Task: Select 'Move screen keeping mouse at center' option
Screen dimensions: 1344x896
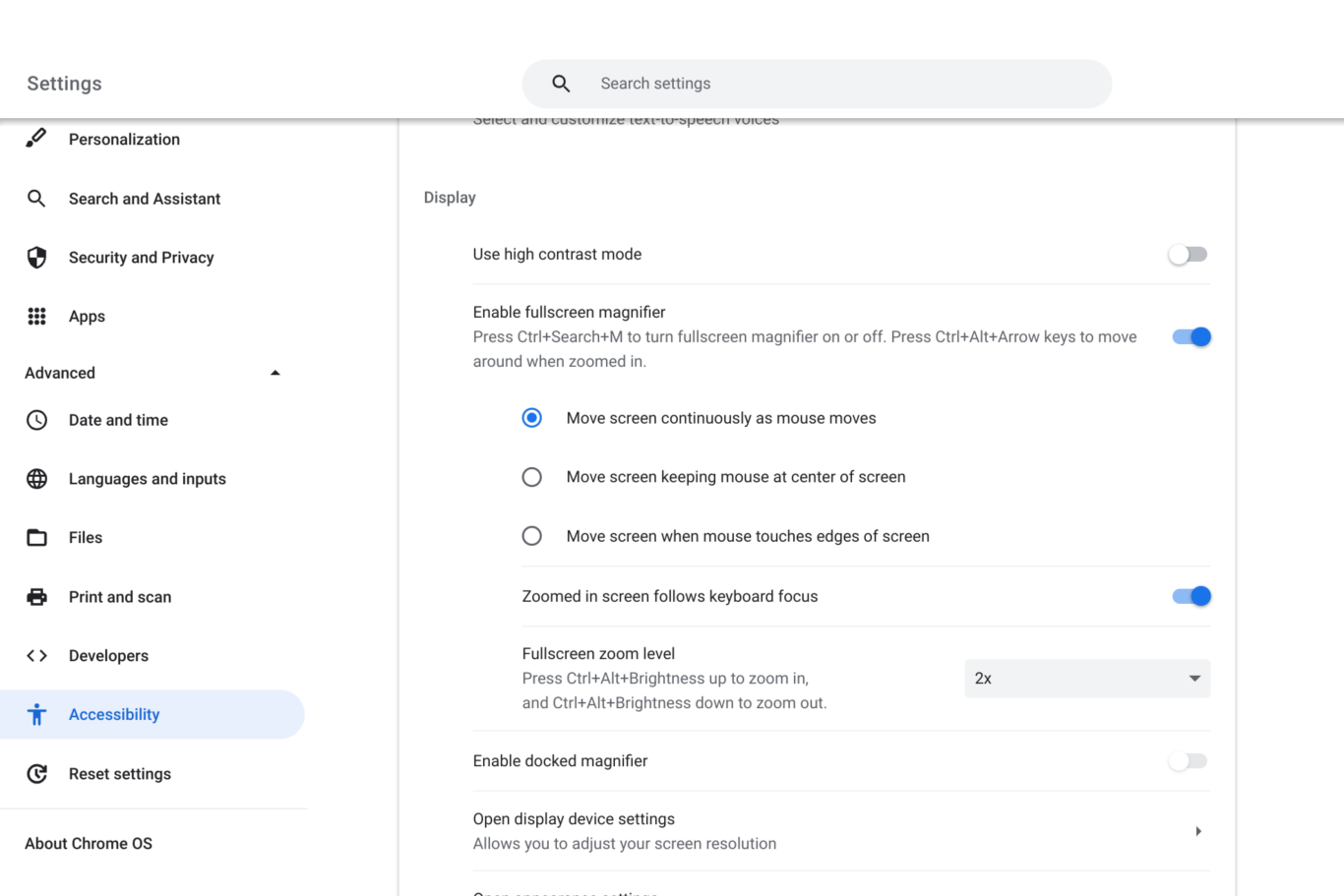Action: (532, 477)
